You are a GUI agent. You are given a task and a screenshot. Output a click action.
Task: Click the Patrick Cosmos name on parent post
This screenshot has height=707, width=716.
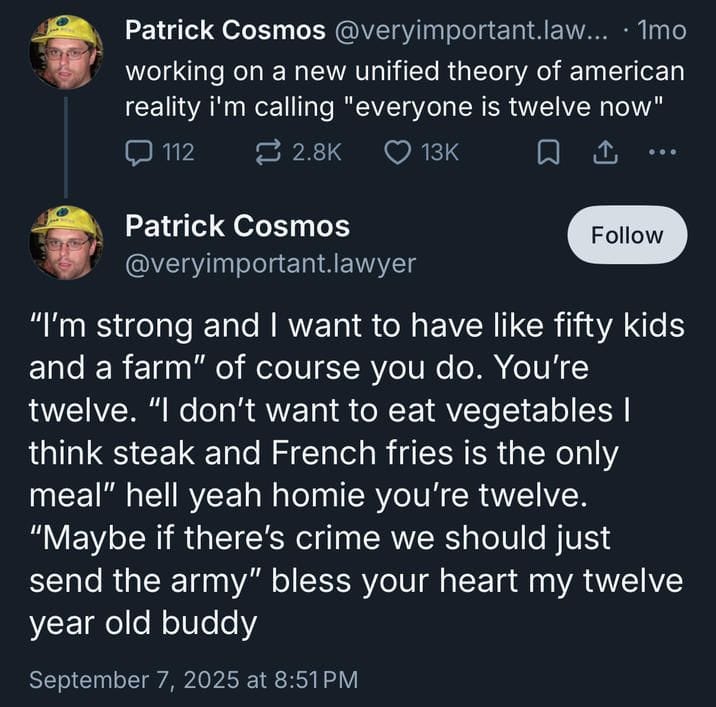224,31
